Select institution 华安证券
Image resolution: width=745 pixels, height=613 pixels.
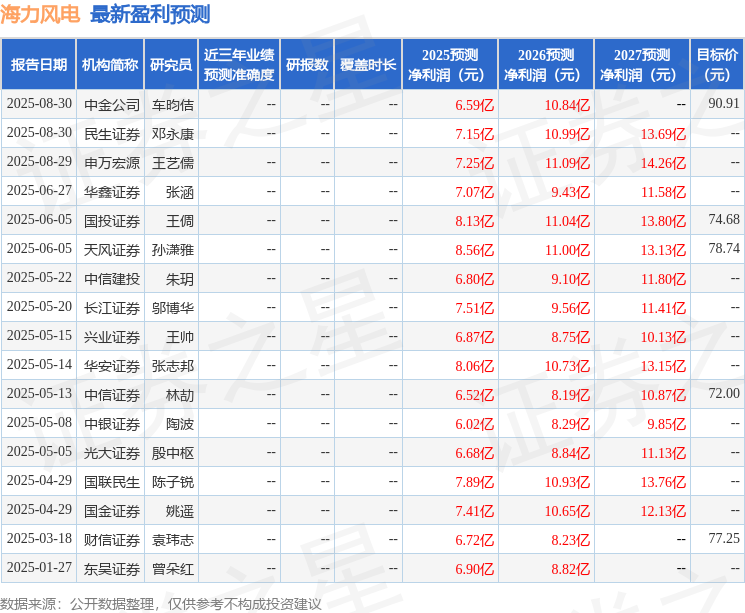coord(112,366)
